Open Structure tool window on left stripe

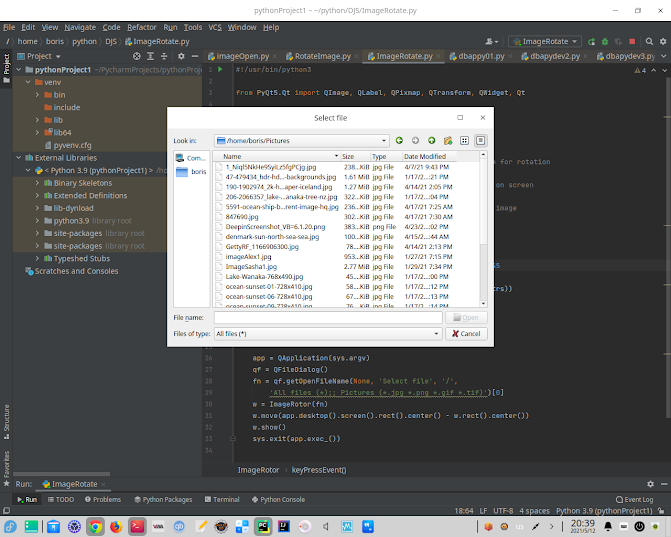click(x=6, y=421)
